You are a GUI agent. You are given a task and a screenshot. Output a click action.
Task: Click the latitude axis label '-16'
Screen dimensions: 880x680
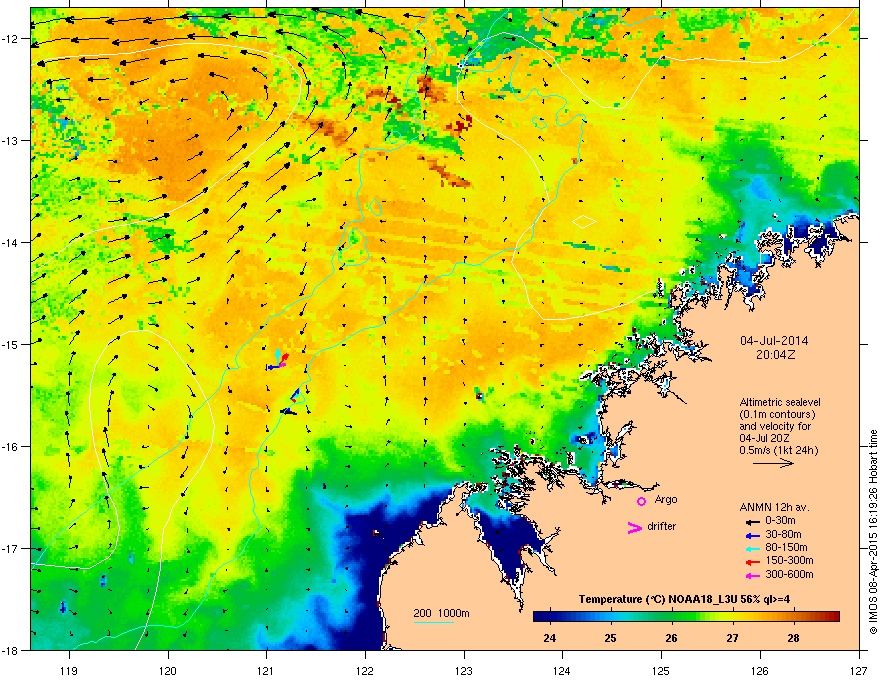[x=11, y=447]
